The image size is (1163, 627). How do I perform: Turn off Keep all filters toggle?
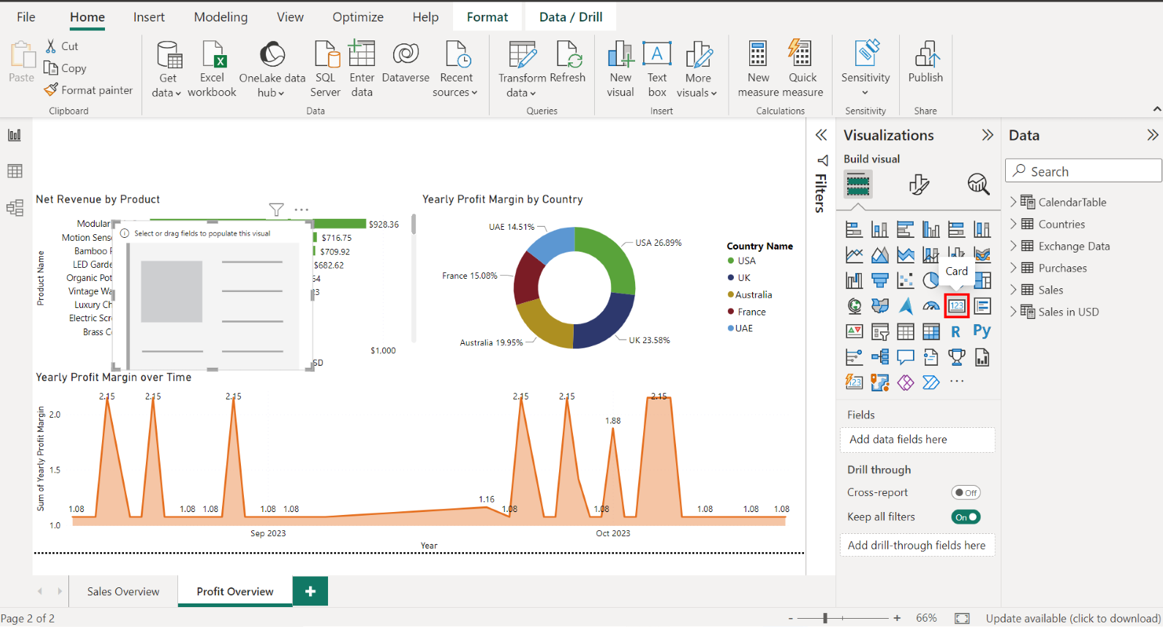(x=965, y=517)
